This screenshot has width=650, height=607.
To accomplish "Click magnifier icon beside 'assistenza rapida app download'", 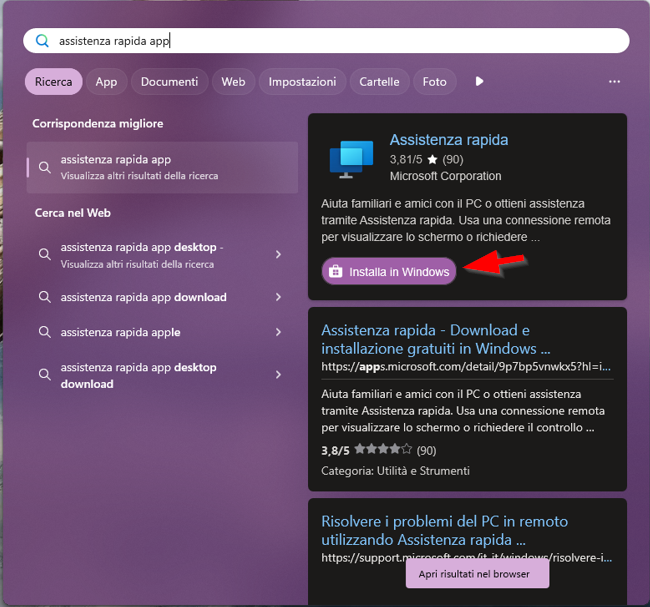I will click(x=45, y=297).
